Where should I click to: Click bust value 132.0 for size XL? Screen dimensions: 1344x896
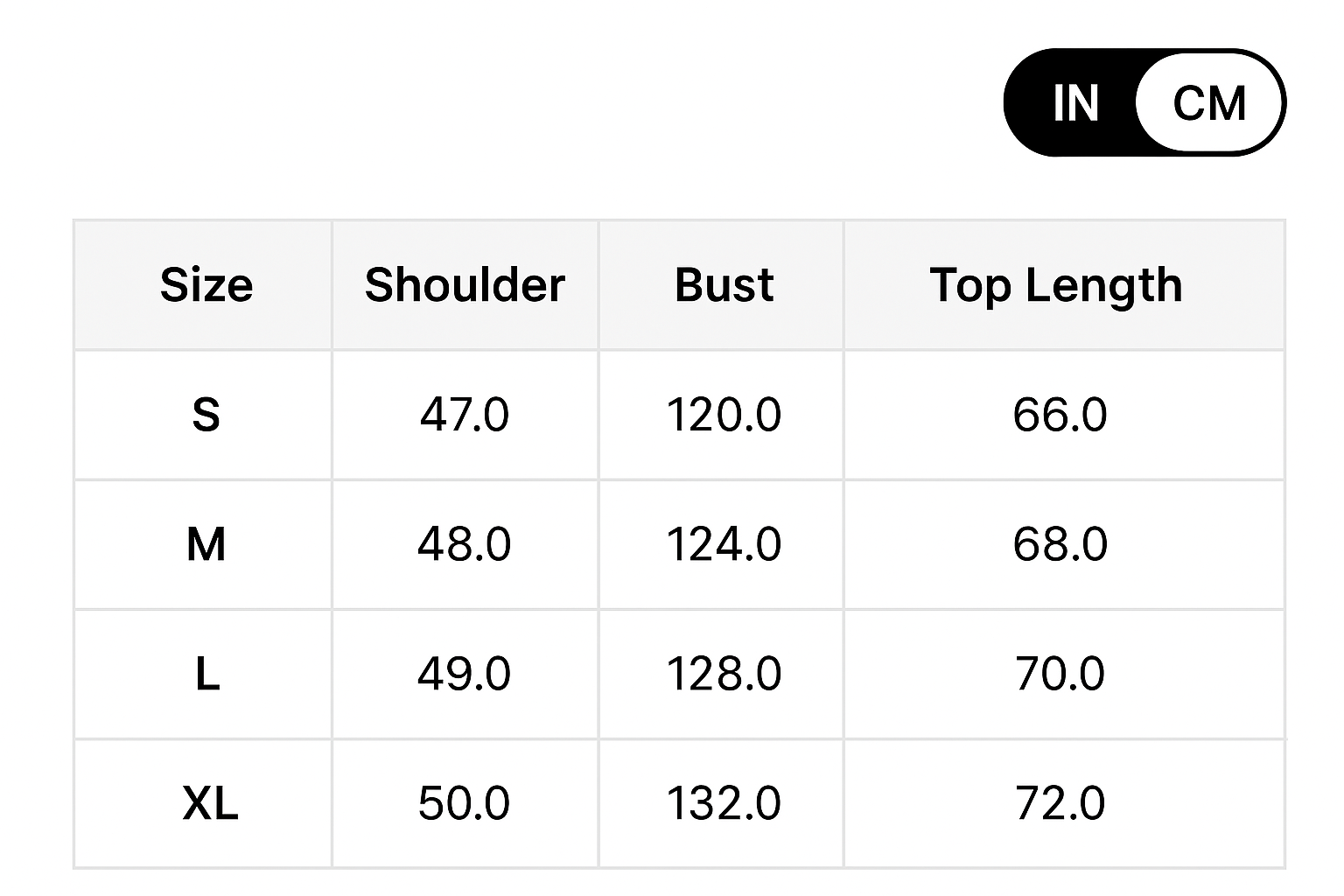click(x=724, y=803)
